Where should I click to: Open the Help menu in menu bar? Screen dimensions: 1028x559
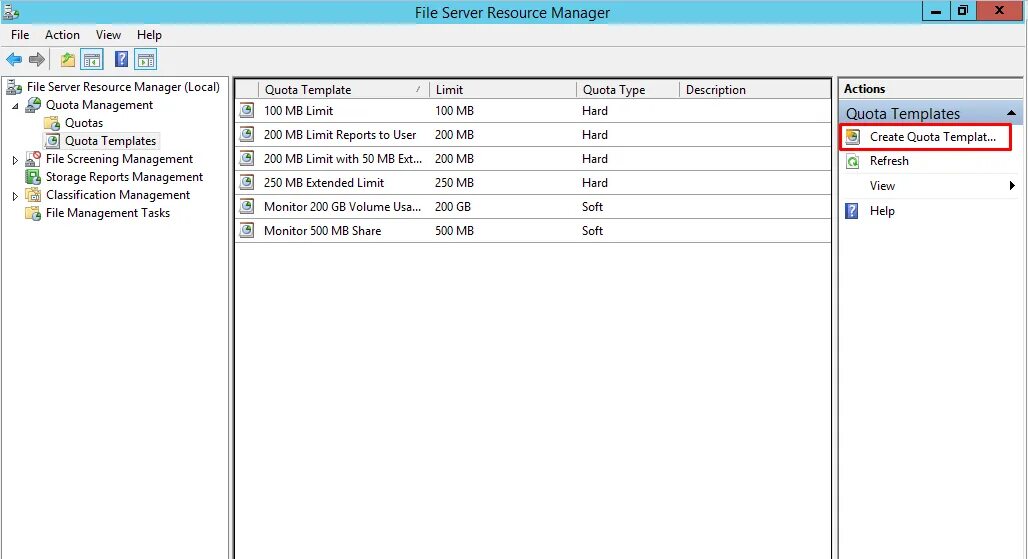(149, 35)
